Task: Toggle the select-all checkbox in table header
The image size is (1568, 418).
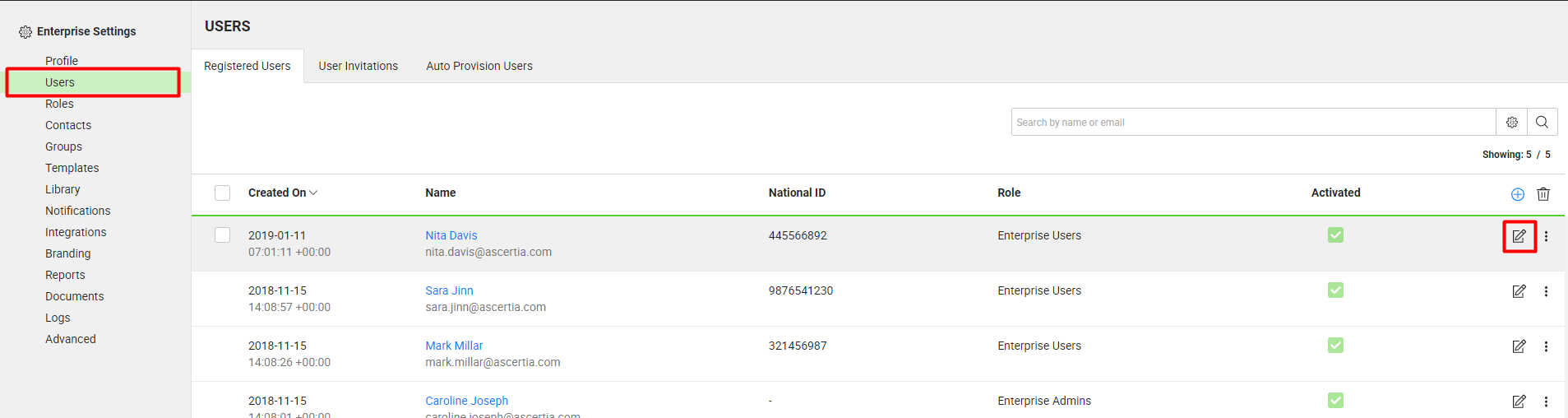Action: pos(222,193)
